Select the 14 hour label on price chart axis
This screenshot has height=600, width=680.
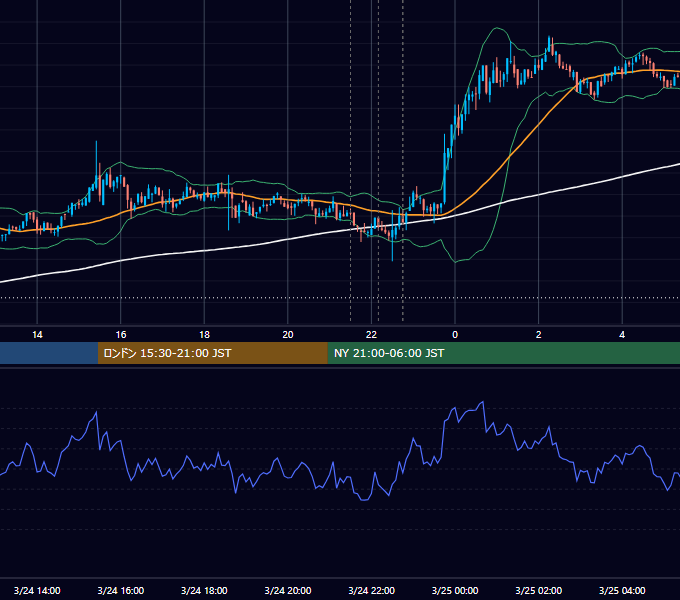tap(37, 335)
